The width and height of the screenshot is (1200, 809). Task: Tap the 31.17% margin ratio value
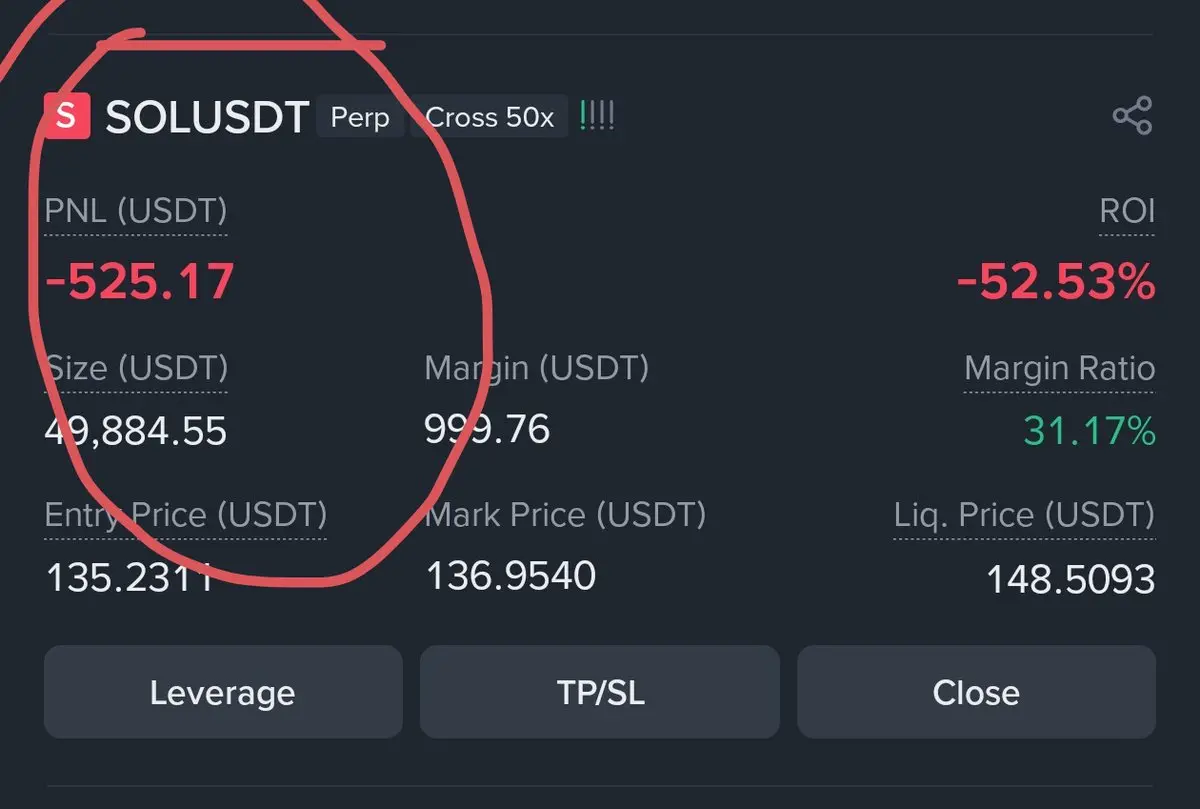point(1089,431)
